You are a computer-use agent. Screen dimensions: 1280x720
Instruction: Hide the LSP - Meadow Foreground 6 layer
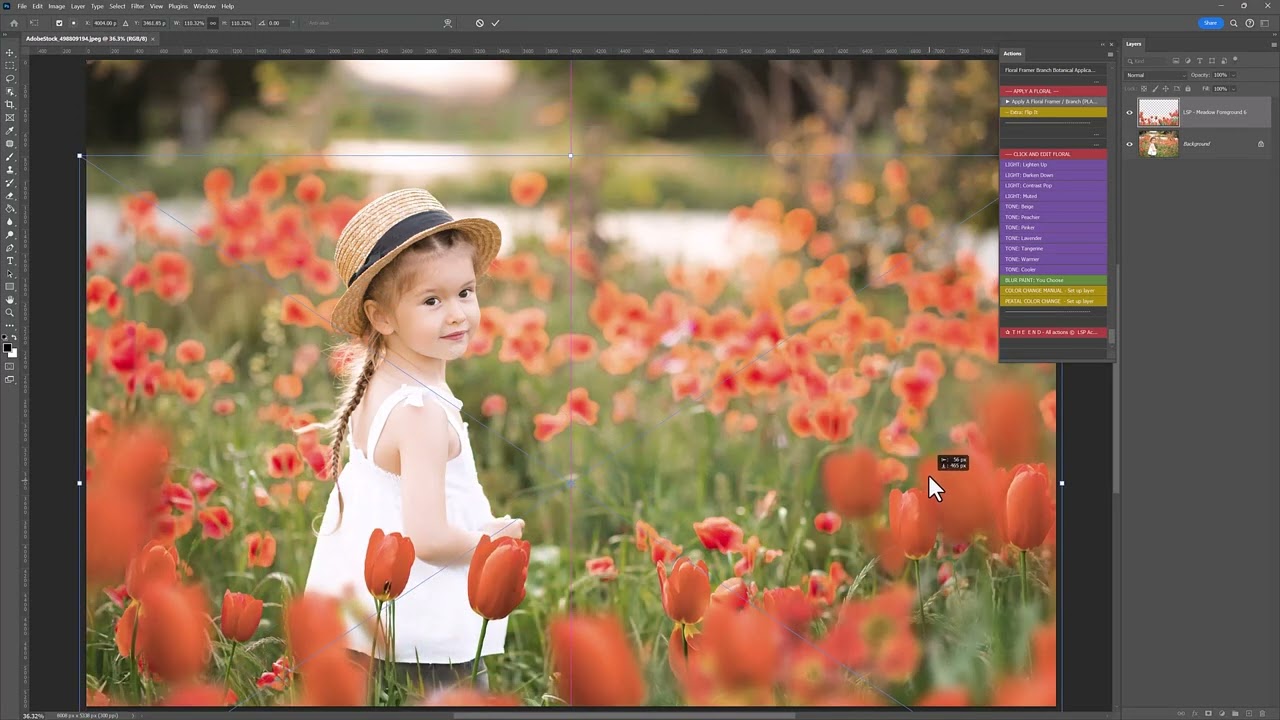tap(1129, 112)
